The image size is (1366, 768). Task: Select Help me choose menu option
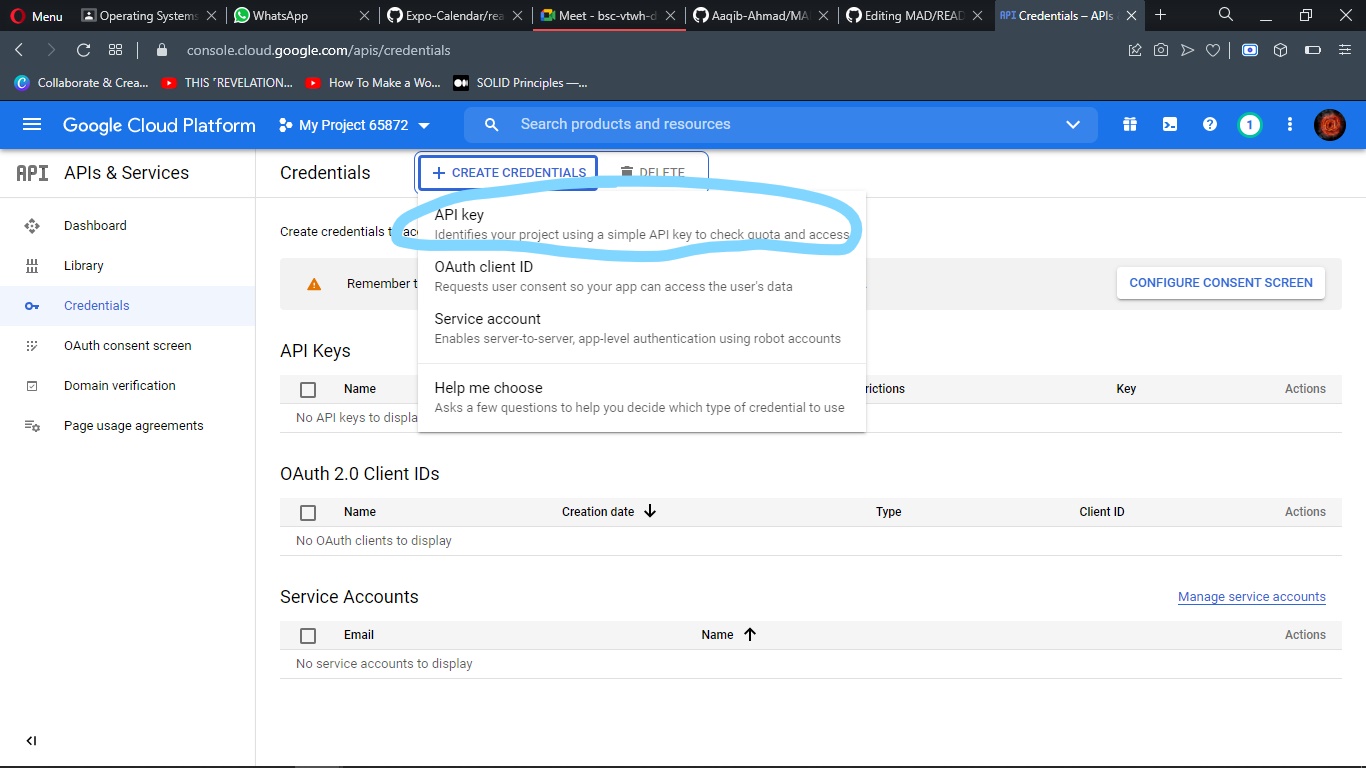(x=641, y=397)
